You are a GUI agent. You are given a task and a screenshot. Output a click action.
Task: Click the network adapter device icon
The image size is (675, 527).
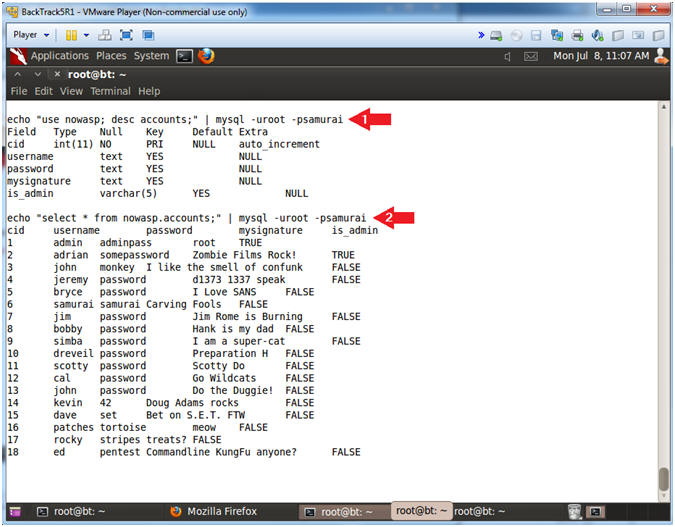pyautogui.click(x=557, y=36)
